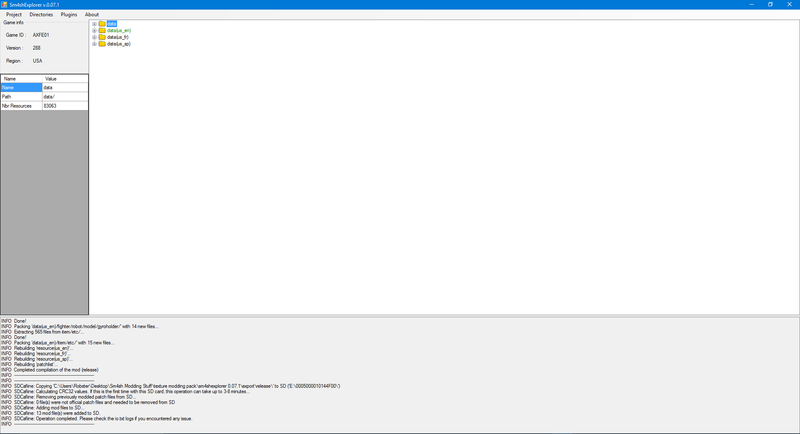This screenshot has height=434, width=800.
Task: Expand the data(us_sp) tree node
Action: (x=94, y=44)
